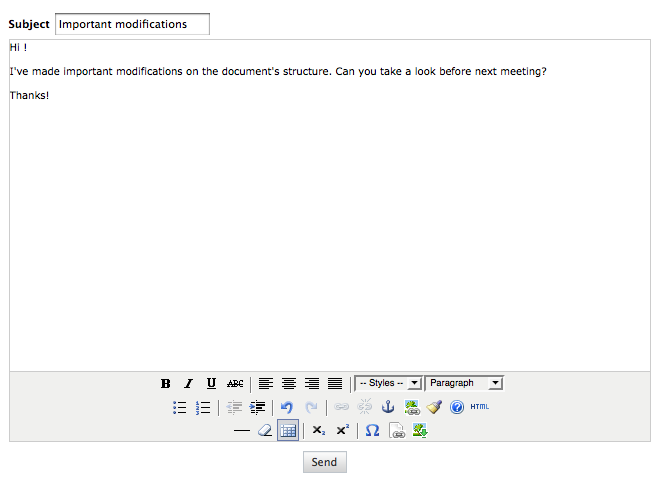The width and height of the screenshot is (661, 484).
Task: Clean up messy code with brush
Action: (x=434, y=407)
